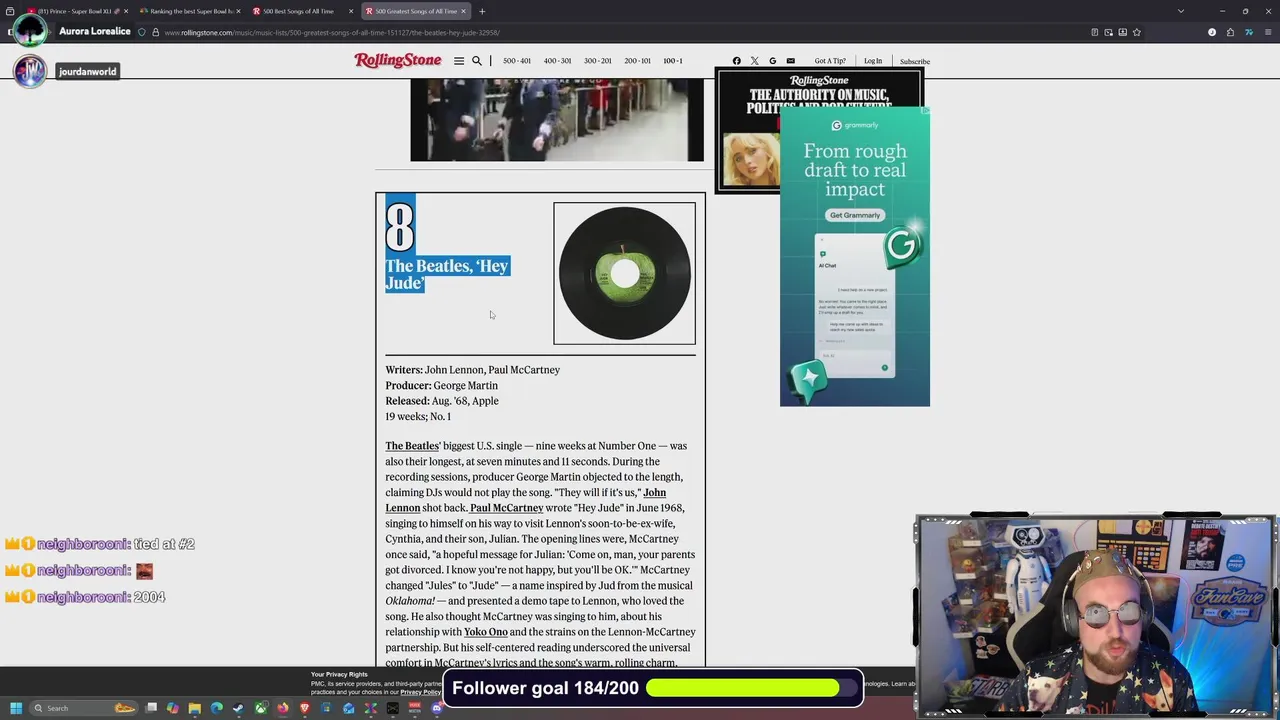
Task: Open Steam from the taskbar
Action: [238, 708]
